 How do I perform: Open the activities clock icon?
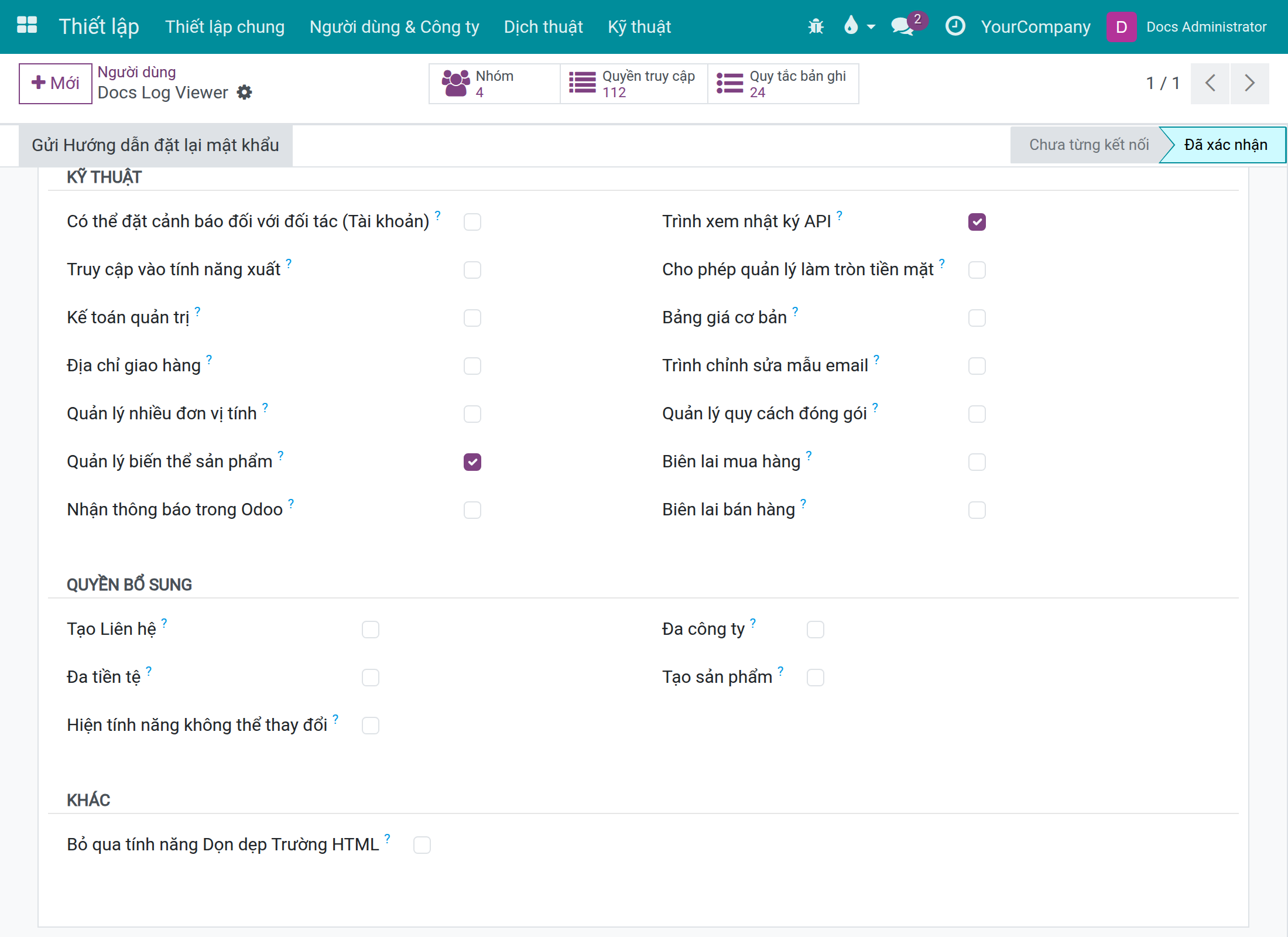click(955, 26)
